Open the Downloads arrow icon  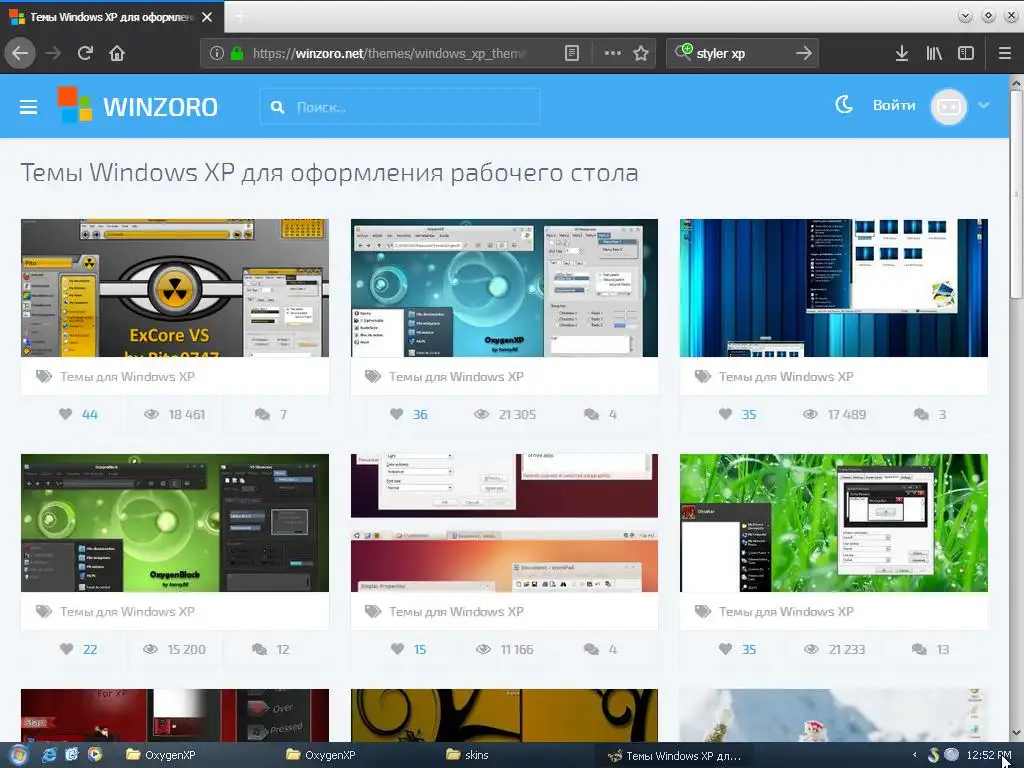tap(901, 53)
